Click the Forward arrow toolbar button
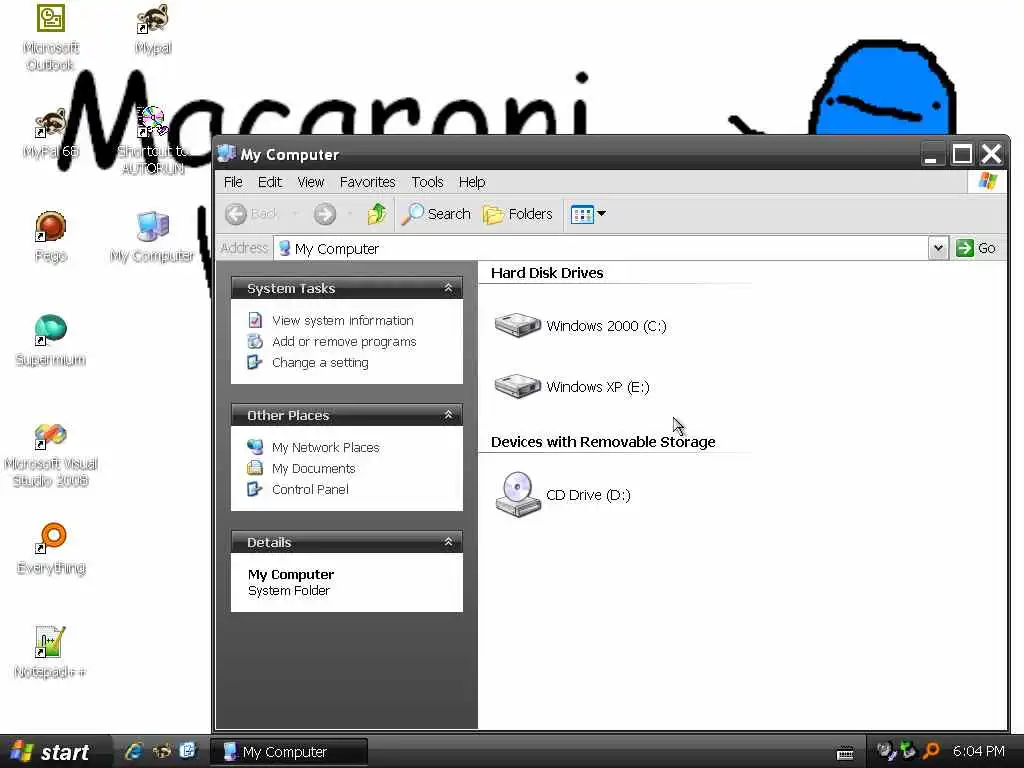The height and width of the screenshot is (768, 1024). 325,214
